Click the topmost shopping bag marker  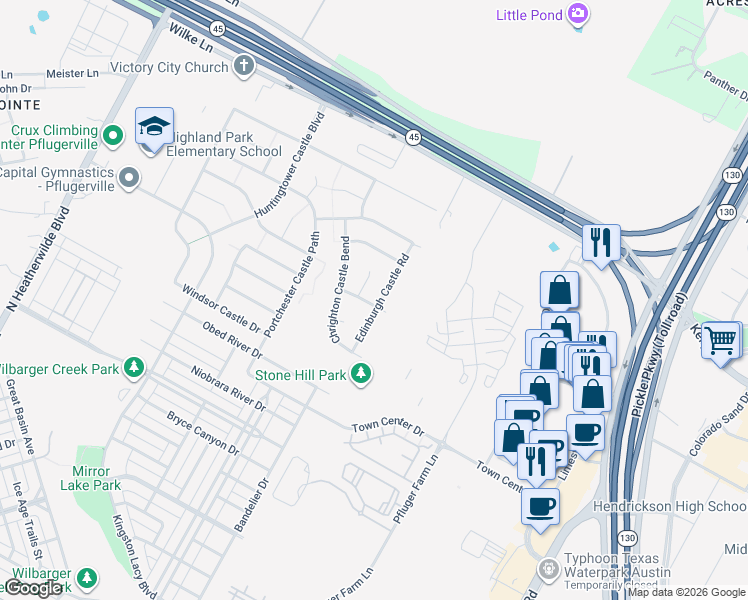[x=560, y=291]
